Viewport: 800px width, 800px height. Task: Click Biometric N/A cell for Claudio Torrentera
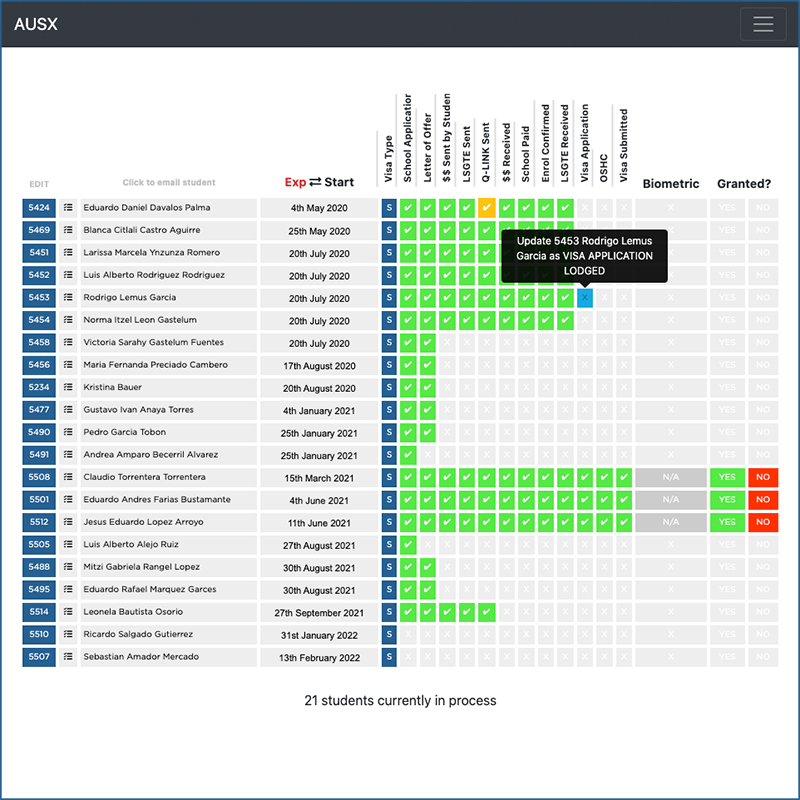[670, 478]
